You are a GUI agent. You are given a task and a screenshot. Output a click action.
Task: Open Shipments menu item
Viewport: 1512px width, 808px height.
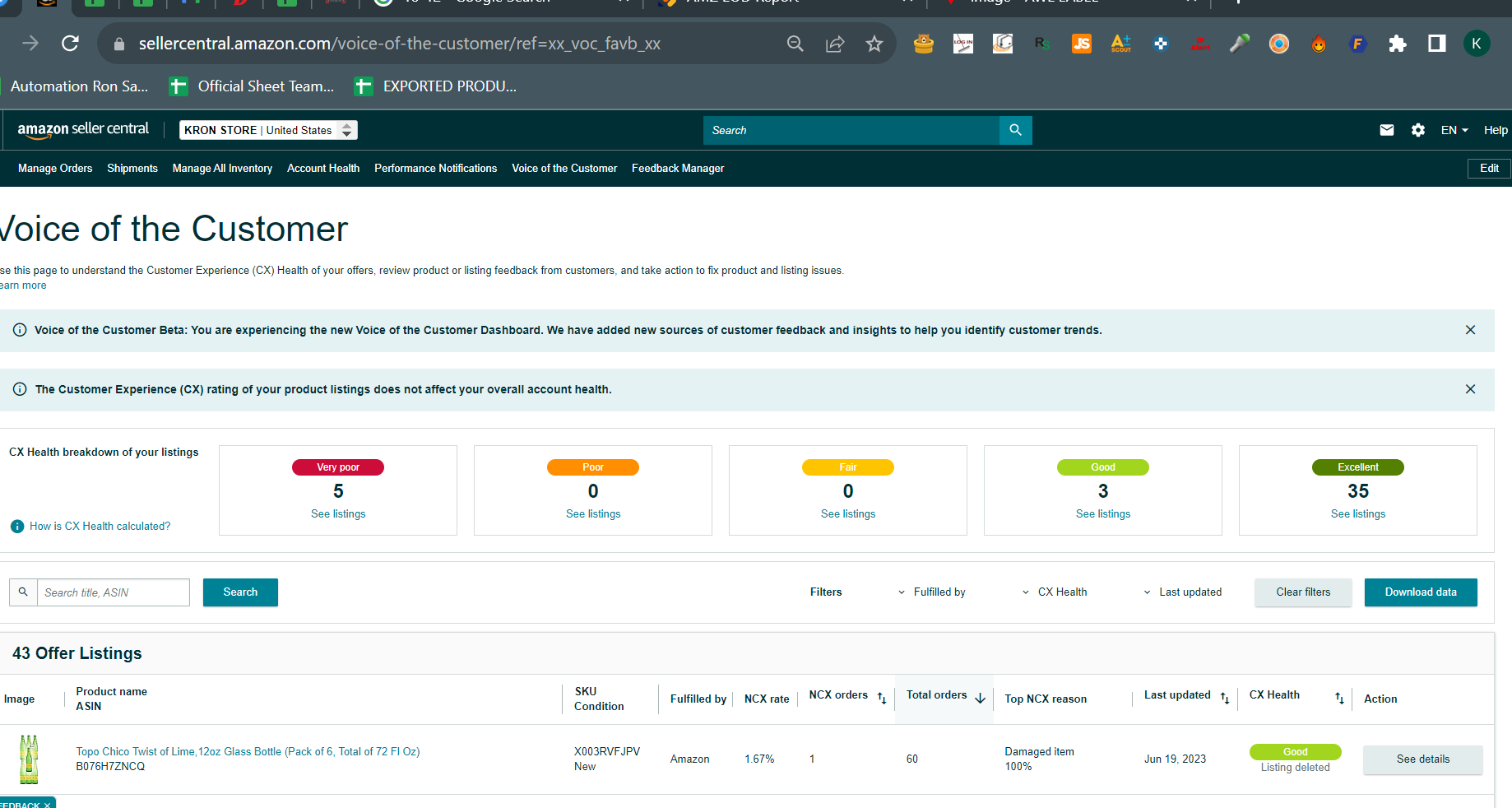[132, 168]
